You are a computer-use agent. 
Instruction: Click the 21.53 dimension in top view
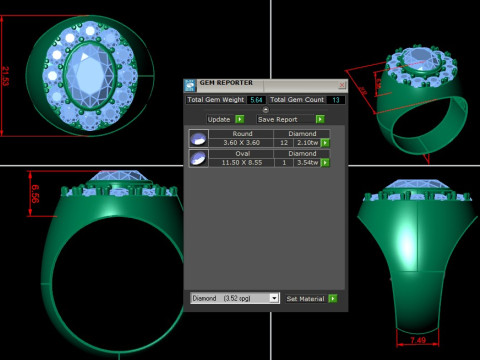click(x=6, y=76)
